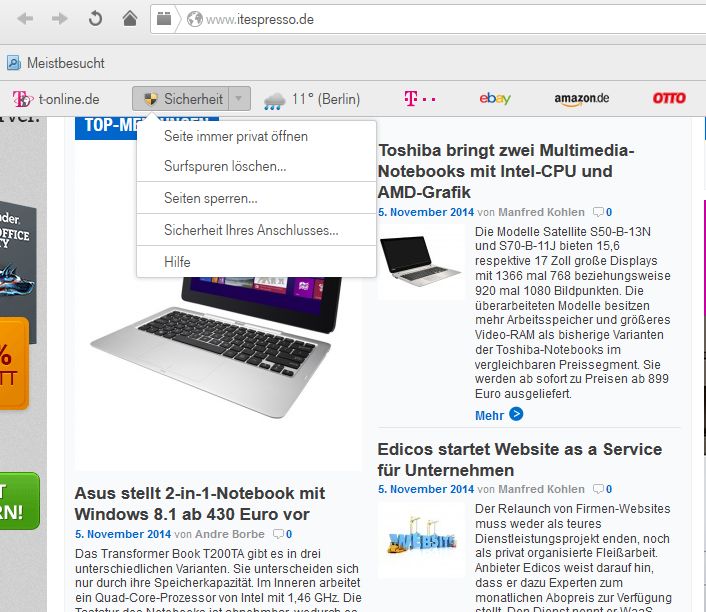Open the Berlin weather widget
The width and height of the screenshot is (706, 612).
point(312,99)
